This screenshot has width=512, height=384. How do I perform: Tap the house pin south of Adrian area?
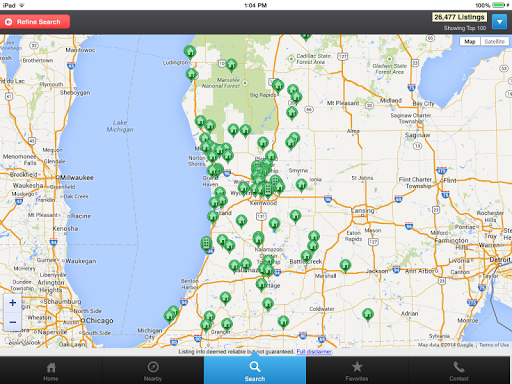368,315
